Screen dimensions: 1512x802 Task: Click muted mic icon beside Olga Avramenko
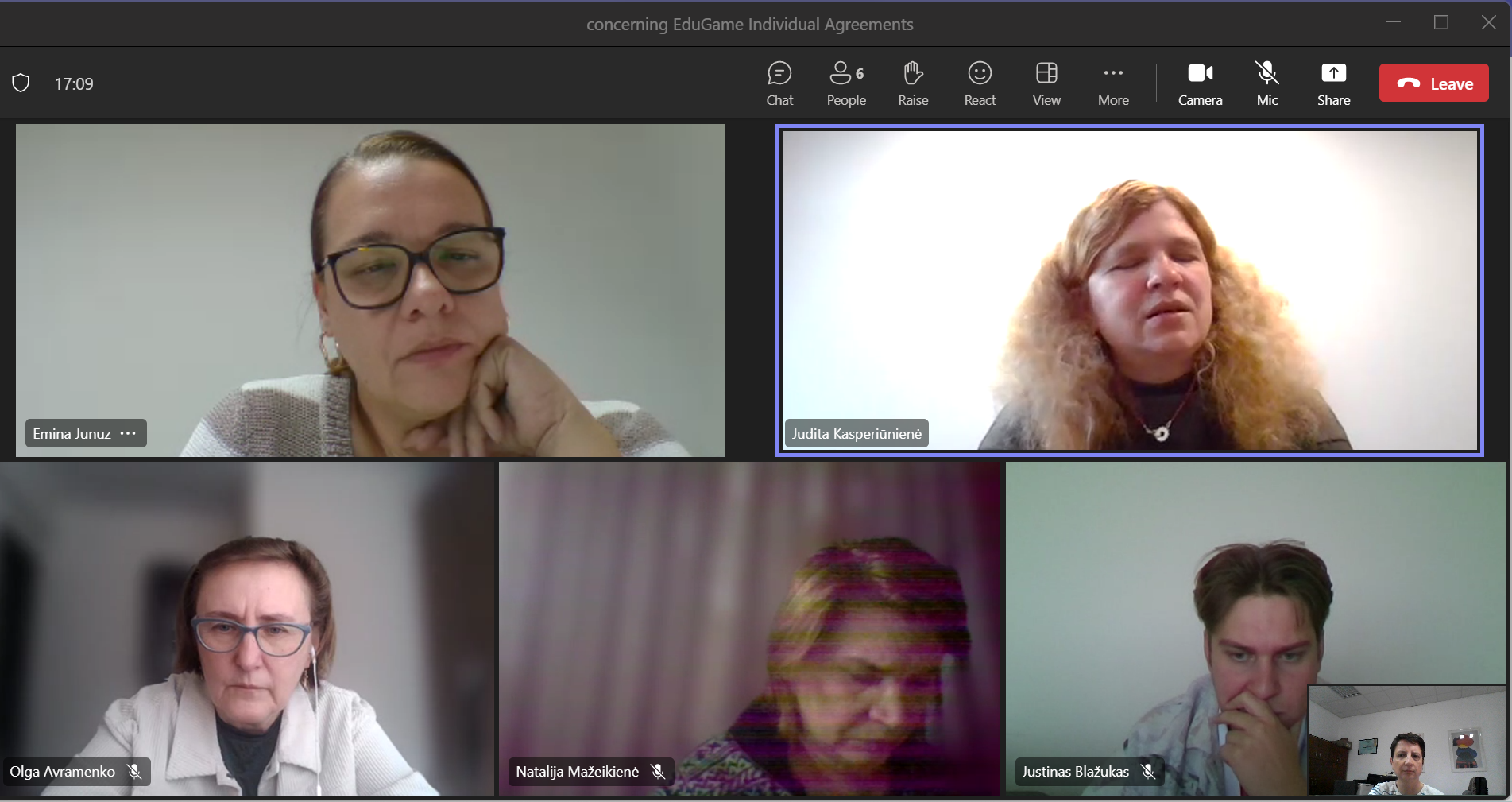(x=134, y=772)
